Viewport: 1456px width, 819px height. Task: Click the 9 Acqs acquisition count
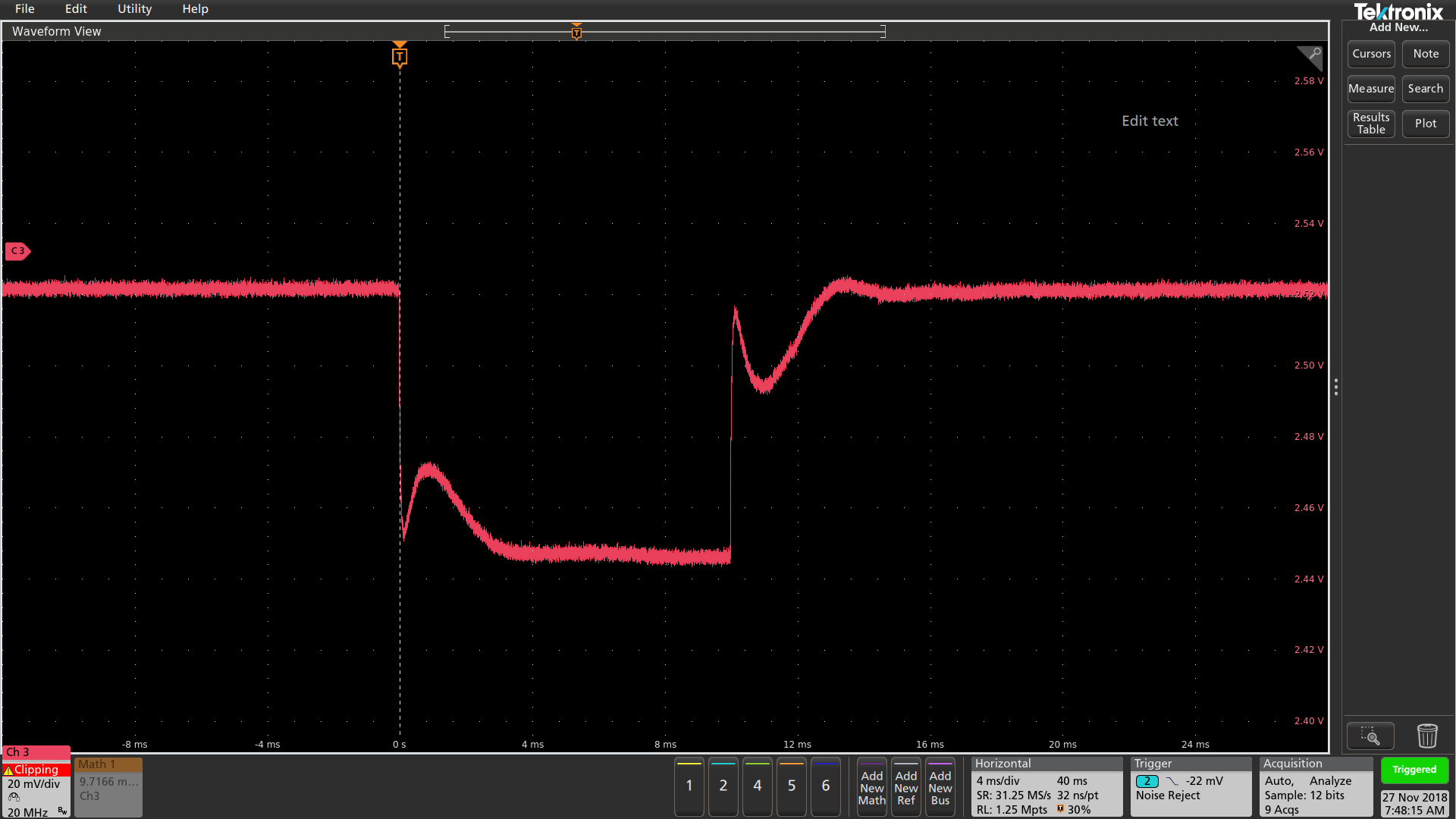1282,810
